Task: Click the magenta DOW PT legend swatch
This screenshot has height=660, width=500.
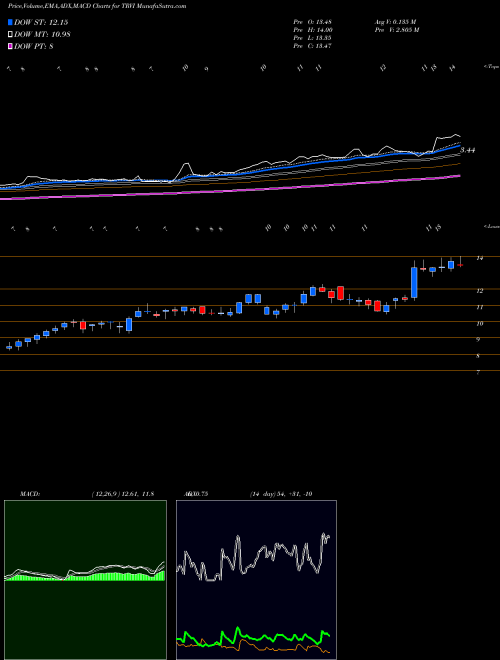Action: pos(11,46)
